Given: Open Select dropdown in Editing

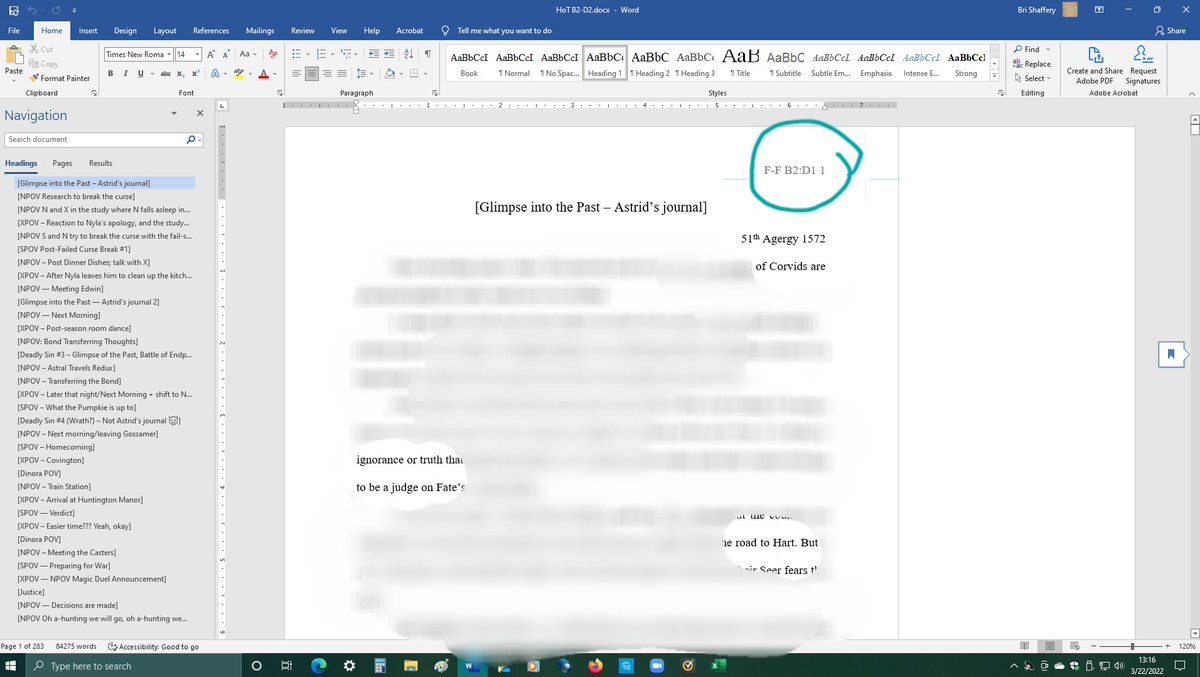Looking at the screenshot, I should (x=1031, y=78).
